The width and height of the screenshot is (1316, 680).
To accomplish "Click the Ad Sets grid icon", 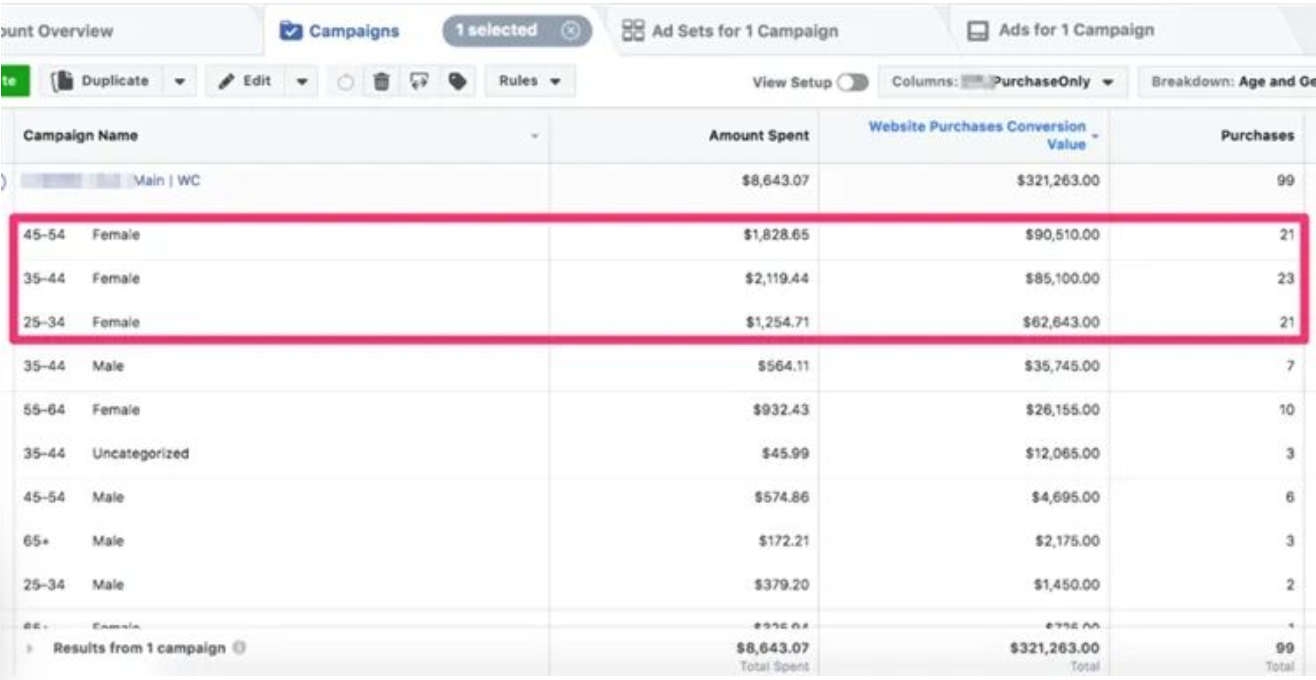I will (633, 31).
